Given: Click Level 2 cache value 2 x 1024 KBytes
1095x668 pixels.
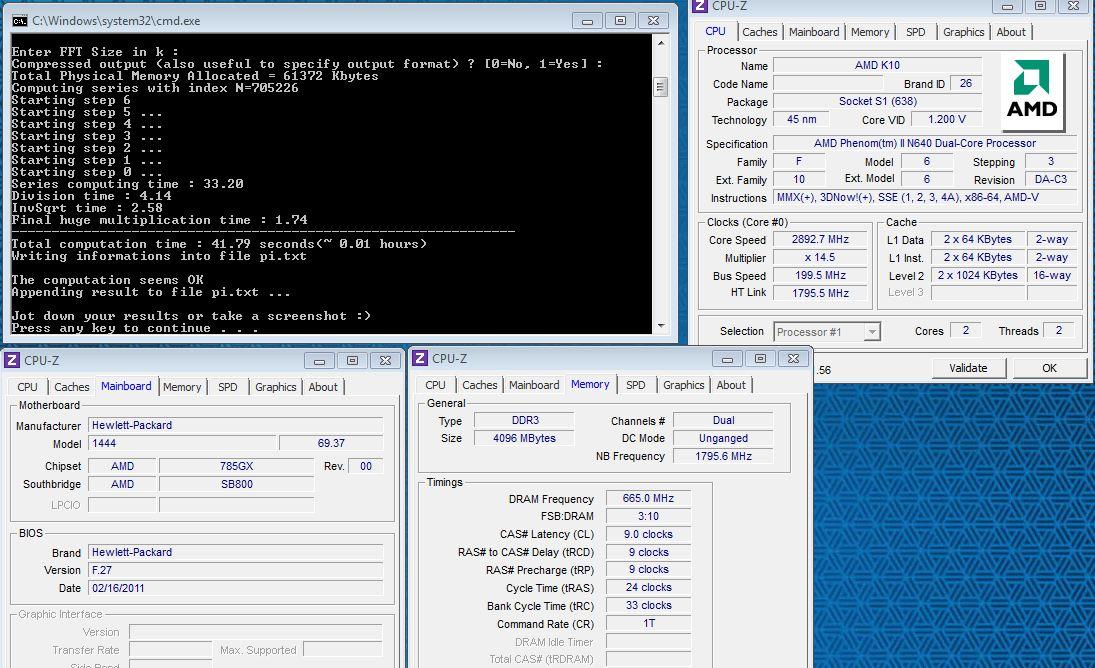Looking at the screenshot, I should point(977,275).
